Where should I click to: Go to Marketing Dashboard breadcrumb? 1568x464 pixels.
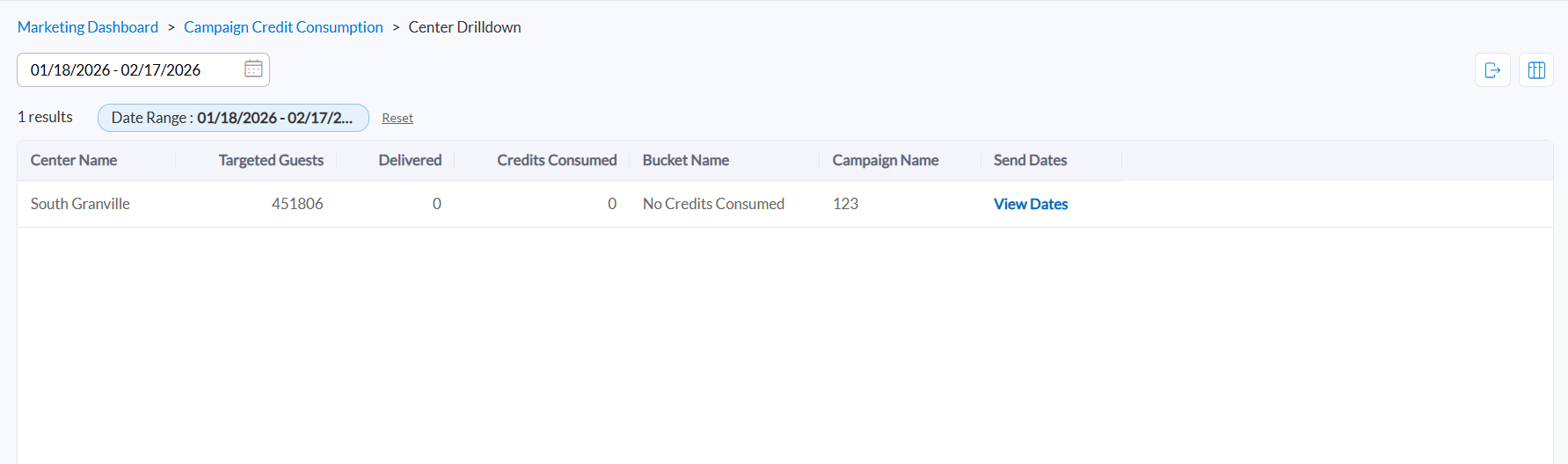click(x=88, y=27)
